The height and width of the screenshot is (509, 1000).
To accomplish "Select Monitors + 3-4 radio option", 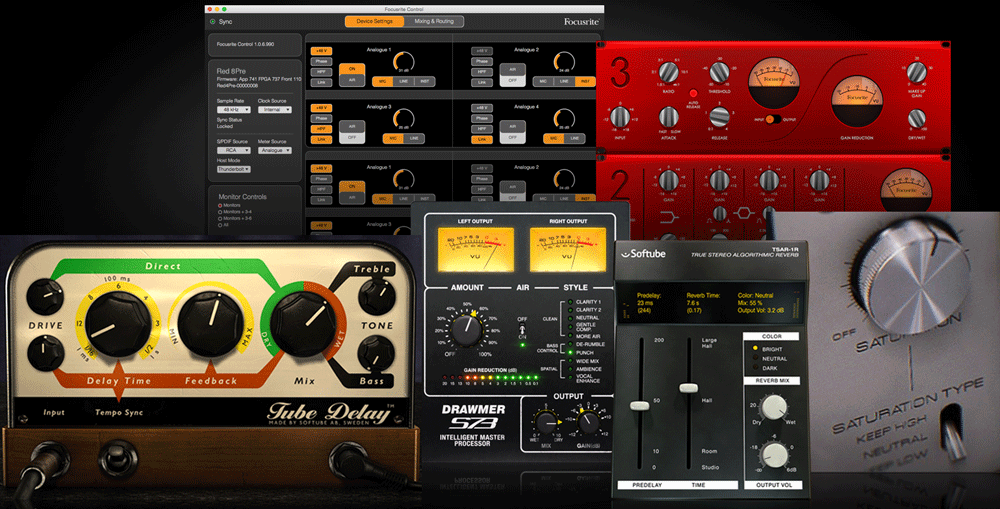I will coord(221,212).
